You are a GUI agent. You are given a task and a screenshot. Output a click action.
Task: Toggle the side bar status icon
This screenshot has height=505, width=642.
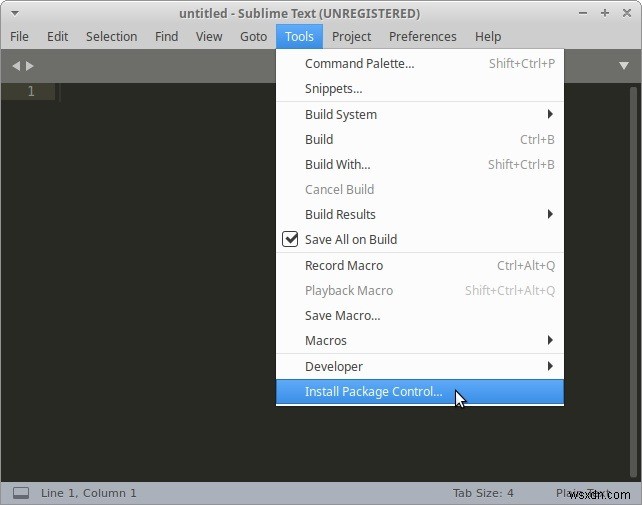click(21, 493)
